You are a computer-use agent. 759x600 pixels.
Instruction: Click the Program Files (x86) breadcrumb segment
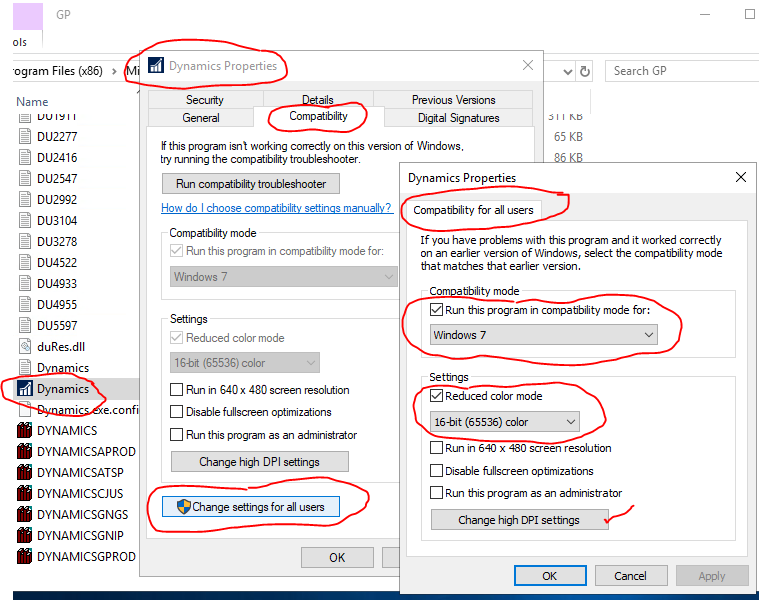(x=57, y=71)
